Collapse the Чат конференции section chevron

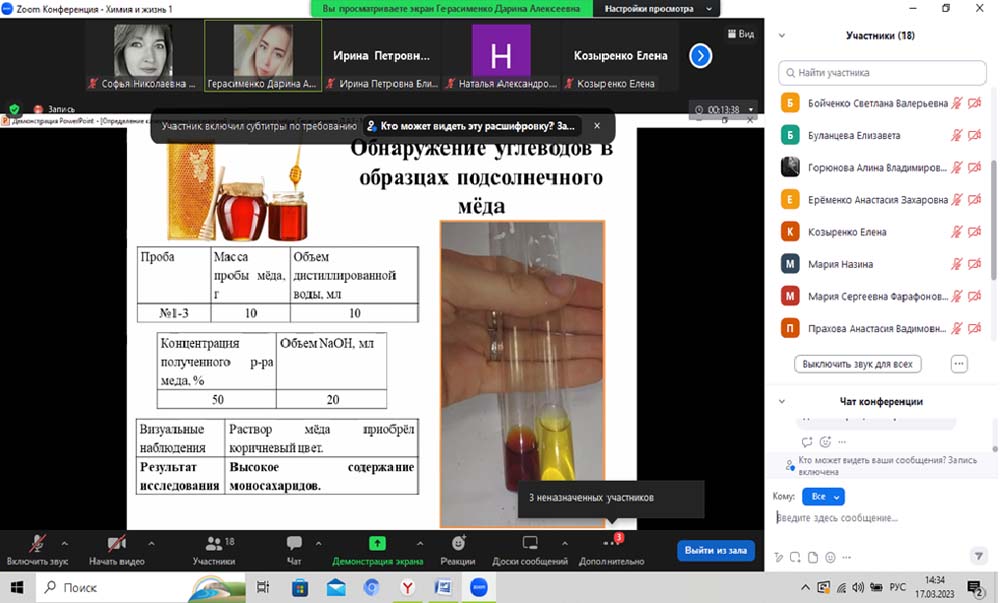click(x=782, y=401)
